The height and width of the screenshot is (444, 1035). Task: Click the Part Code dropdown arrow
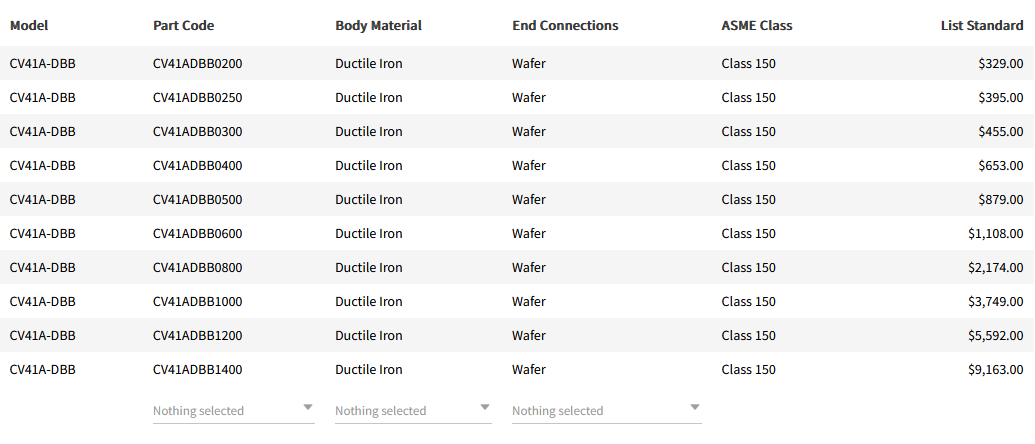point(308,408)
